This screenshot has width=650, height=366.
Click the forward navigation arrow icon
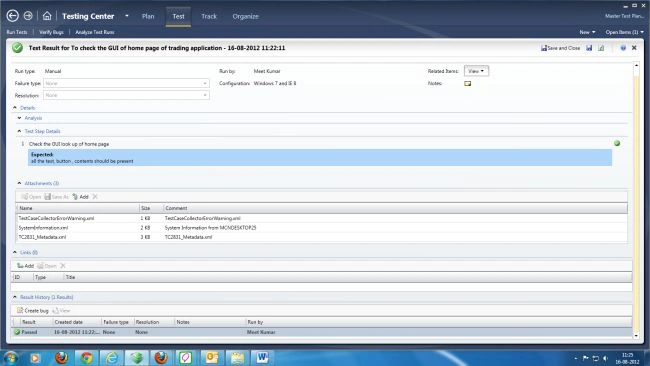coord(28,16)
